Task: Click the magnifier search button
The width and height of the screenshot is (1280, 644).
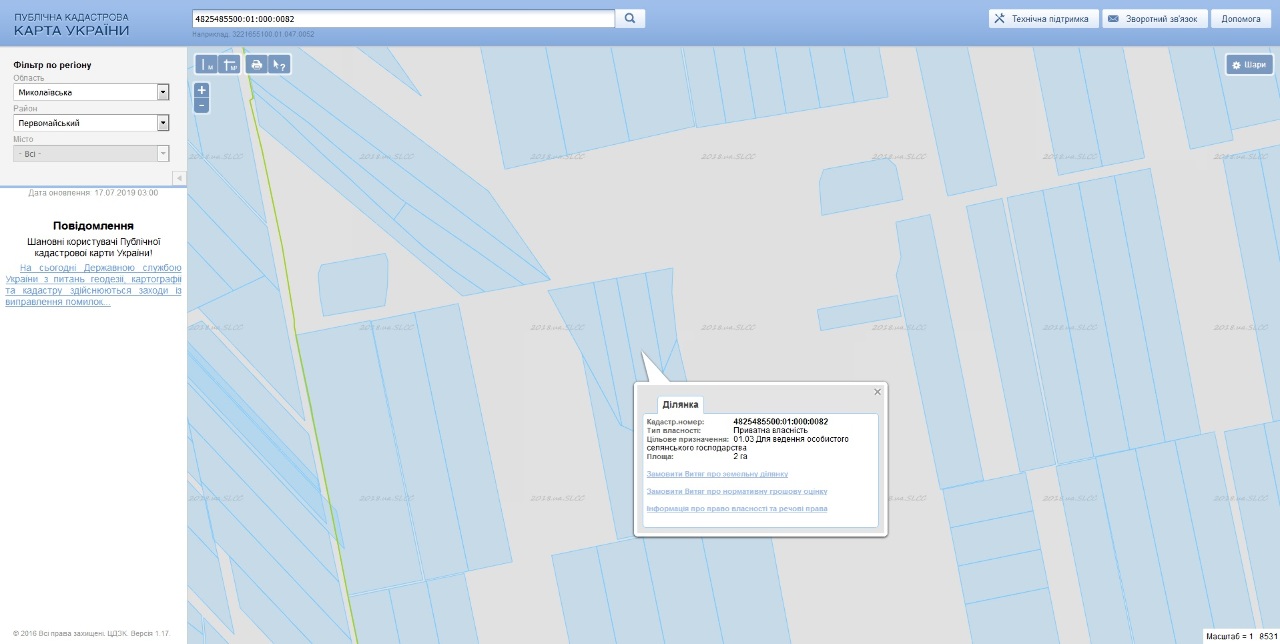Action: pos(630,18)
